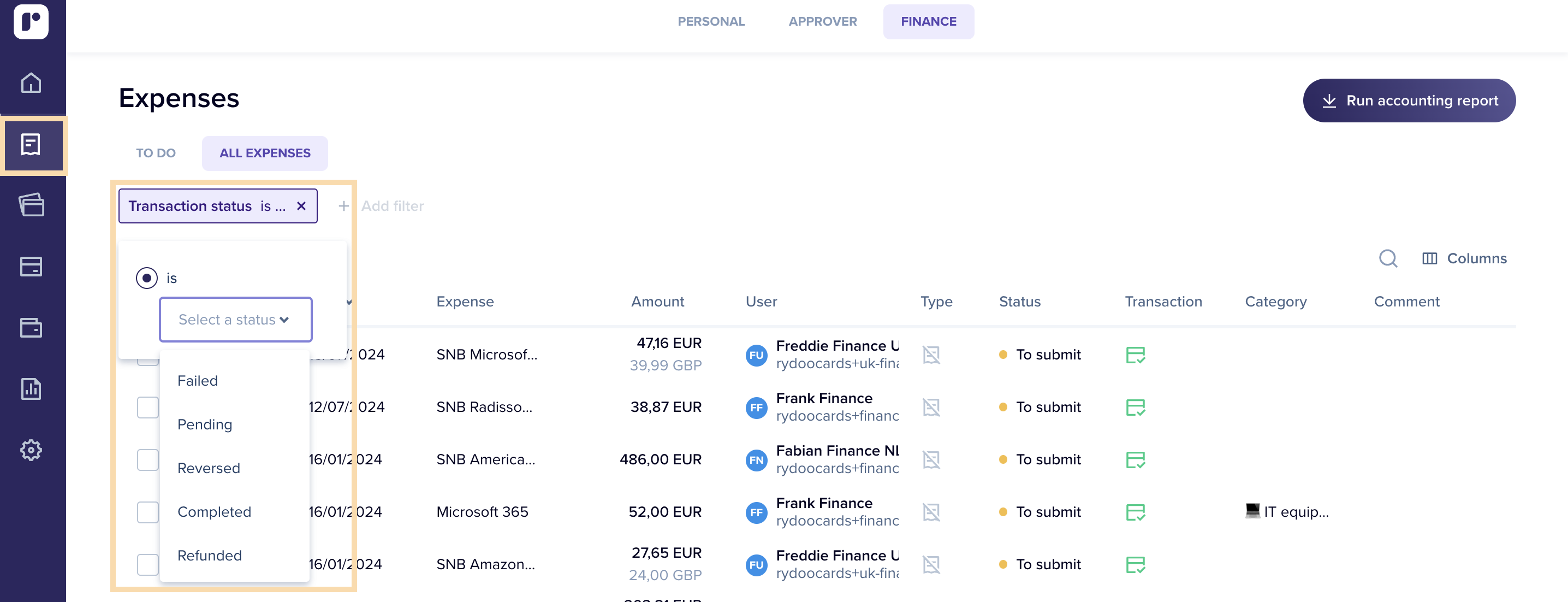Click the Comment column header
Image resolution: width=1568 pixels, height=602 pixels.
pos(1407,302)
